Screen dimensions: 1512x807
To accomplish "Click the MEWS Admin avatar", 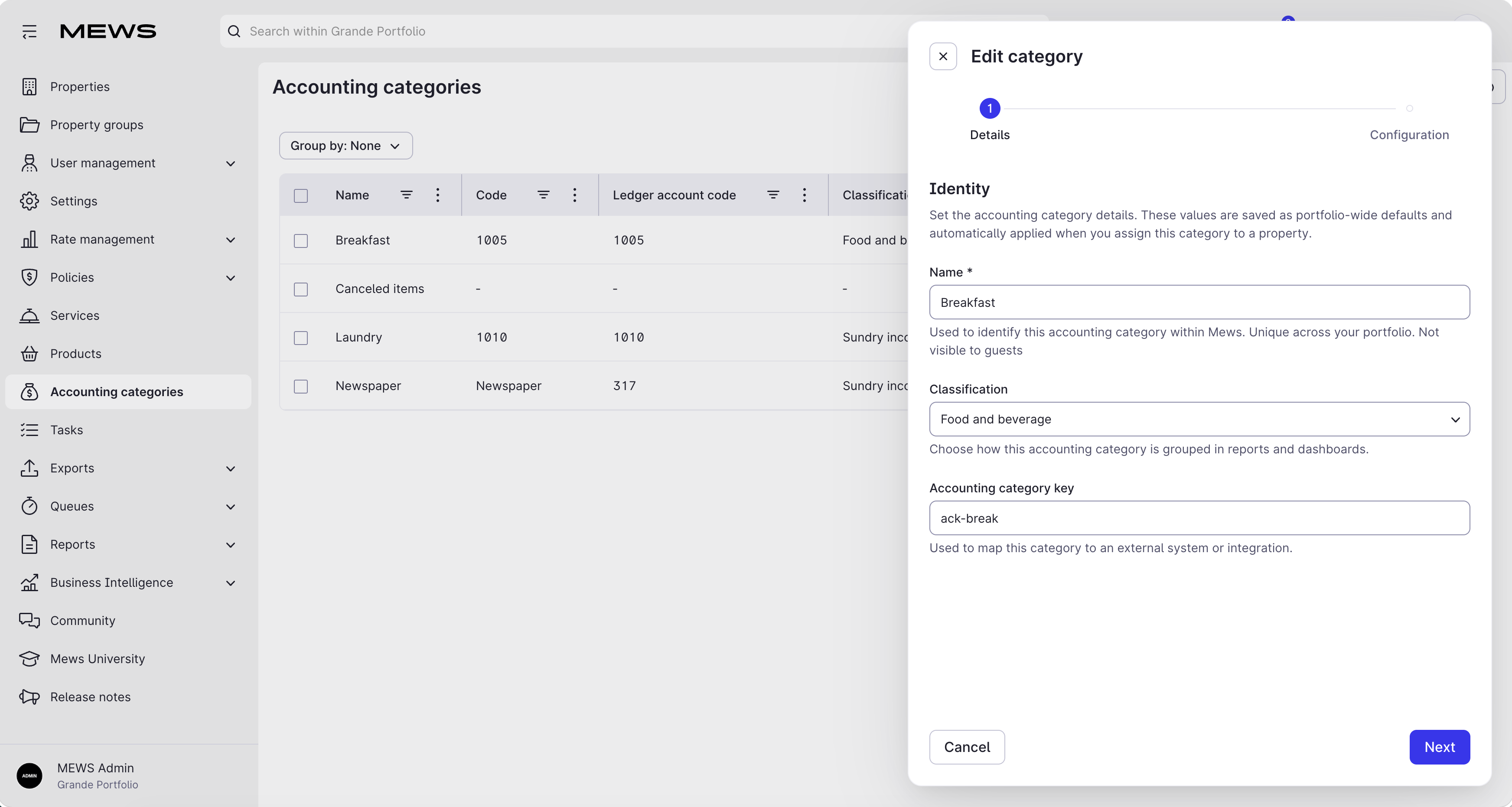I will click(29, 776).
